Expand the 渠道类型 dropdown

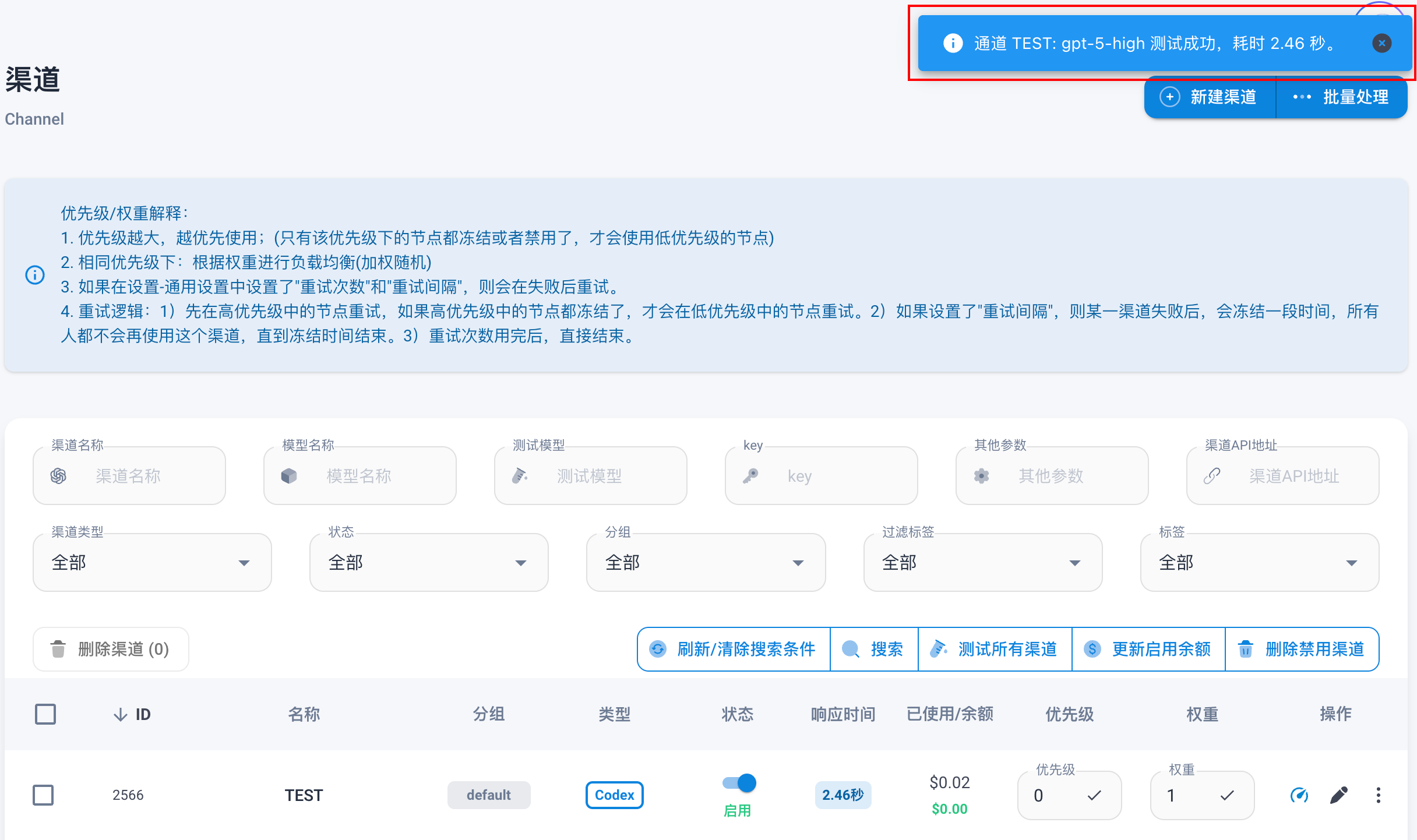152,563
